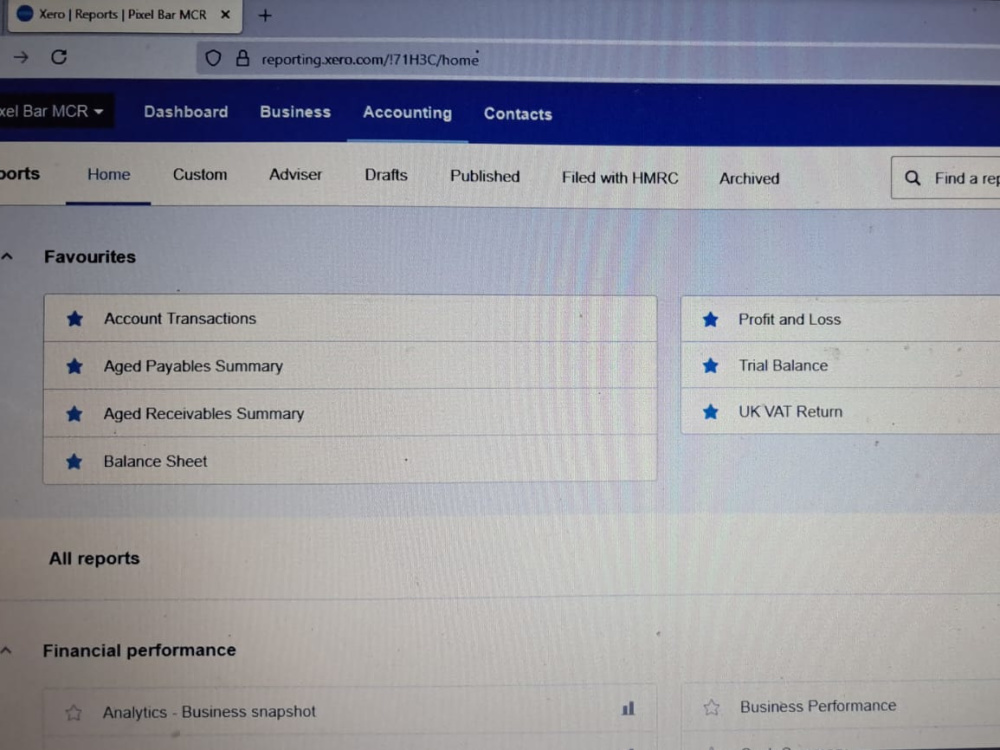Click the bar chart icon on Analytics row
This screenshot has height=750, width=1000.
click(628, 708)
